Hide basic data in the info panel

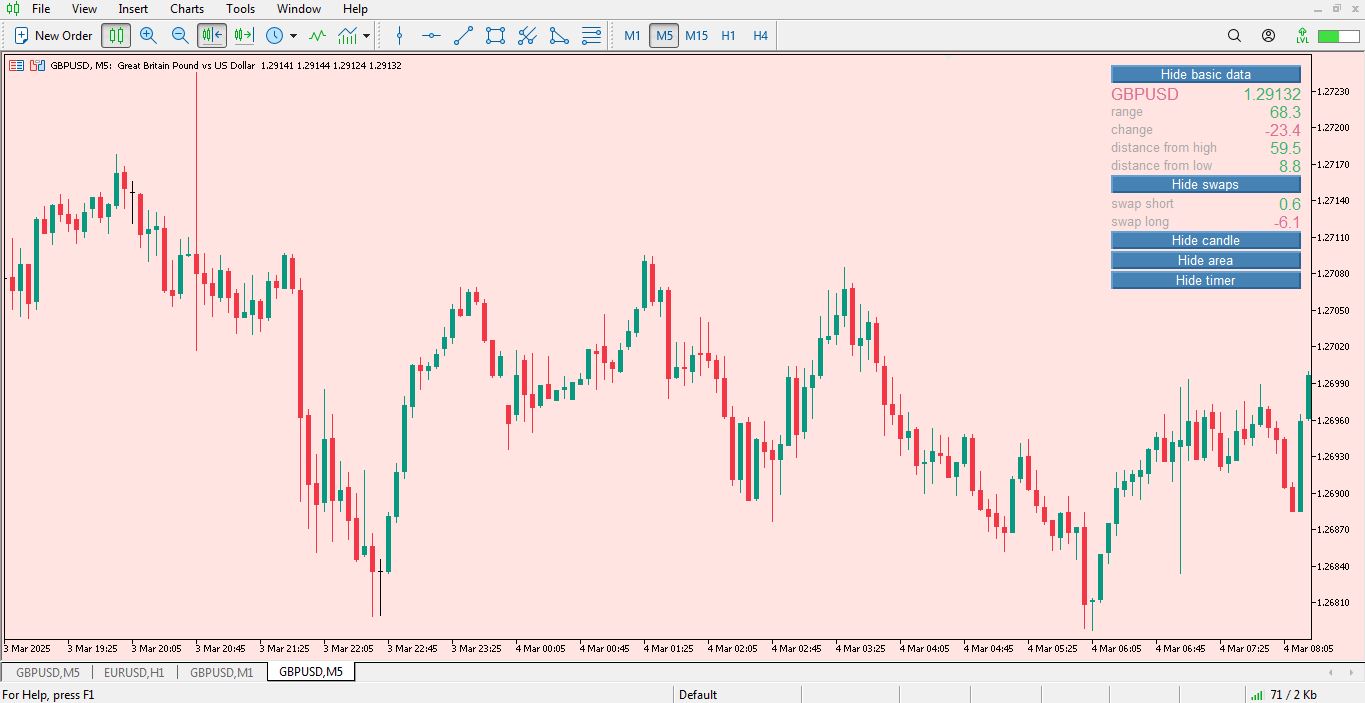coord(1205,75)
